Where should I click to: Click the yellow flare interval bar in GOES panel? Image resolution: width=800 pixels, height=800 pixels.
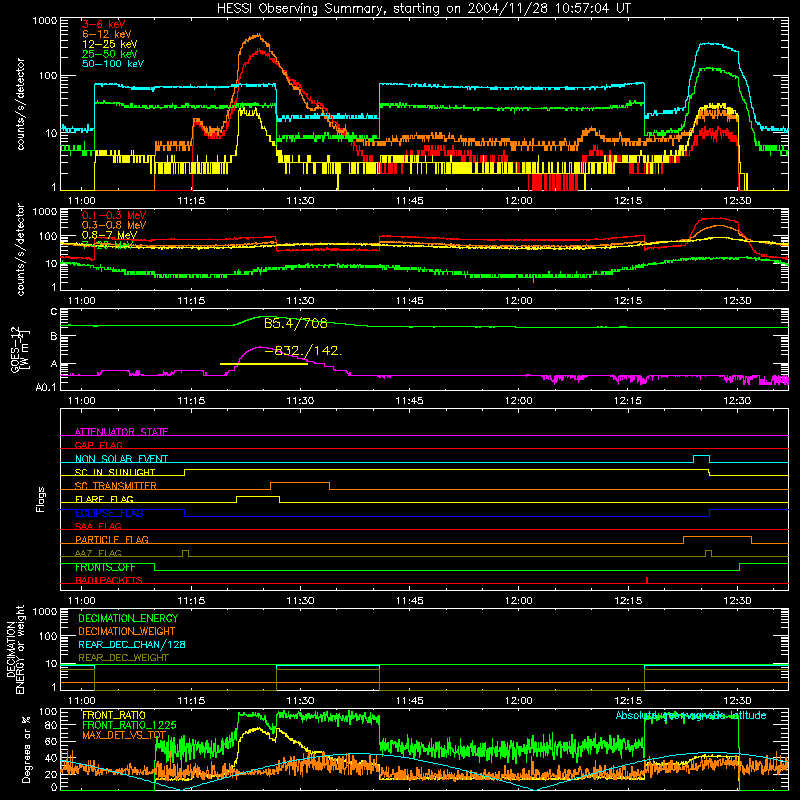(x=264, y=364)
